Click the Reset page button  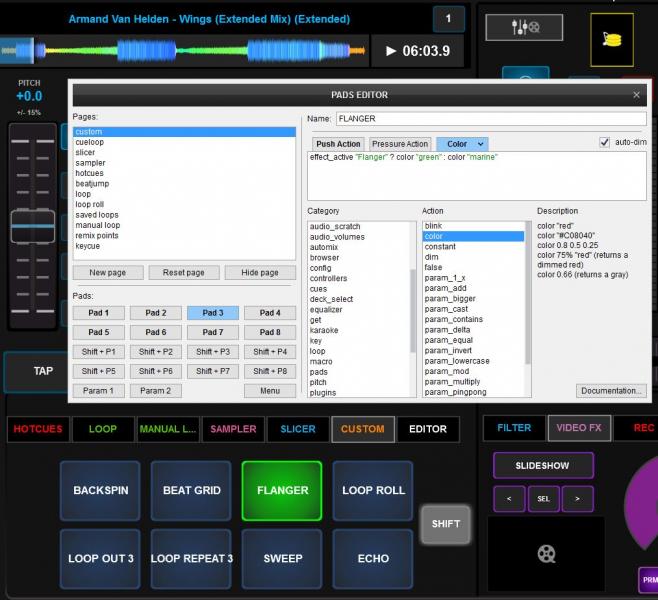(x=184, y=272)
